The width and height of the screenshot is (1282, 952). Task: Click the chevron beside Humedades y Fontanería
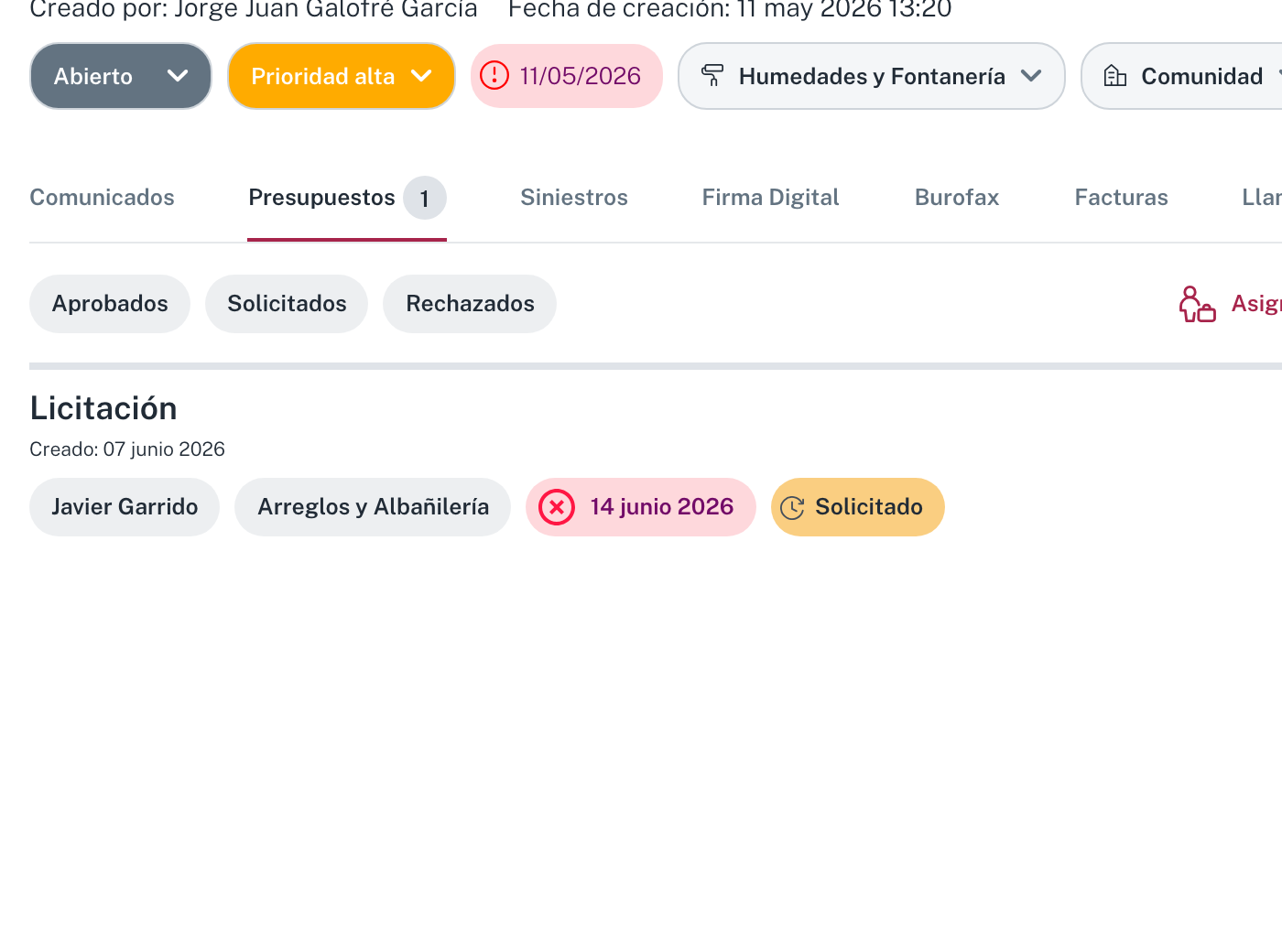(1031, 76)
